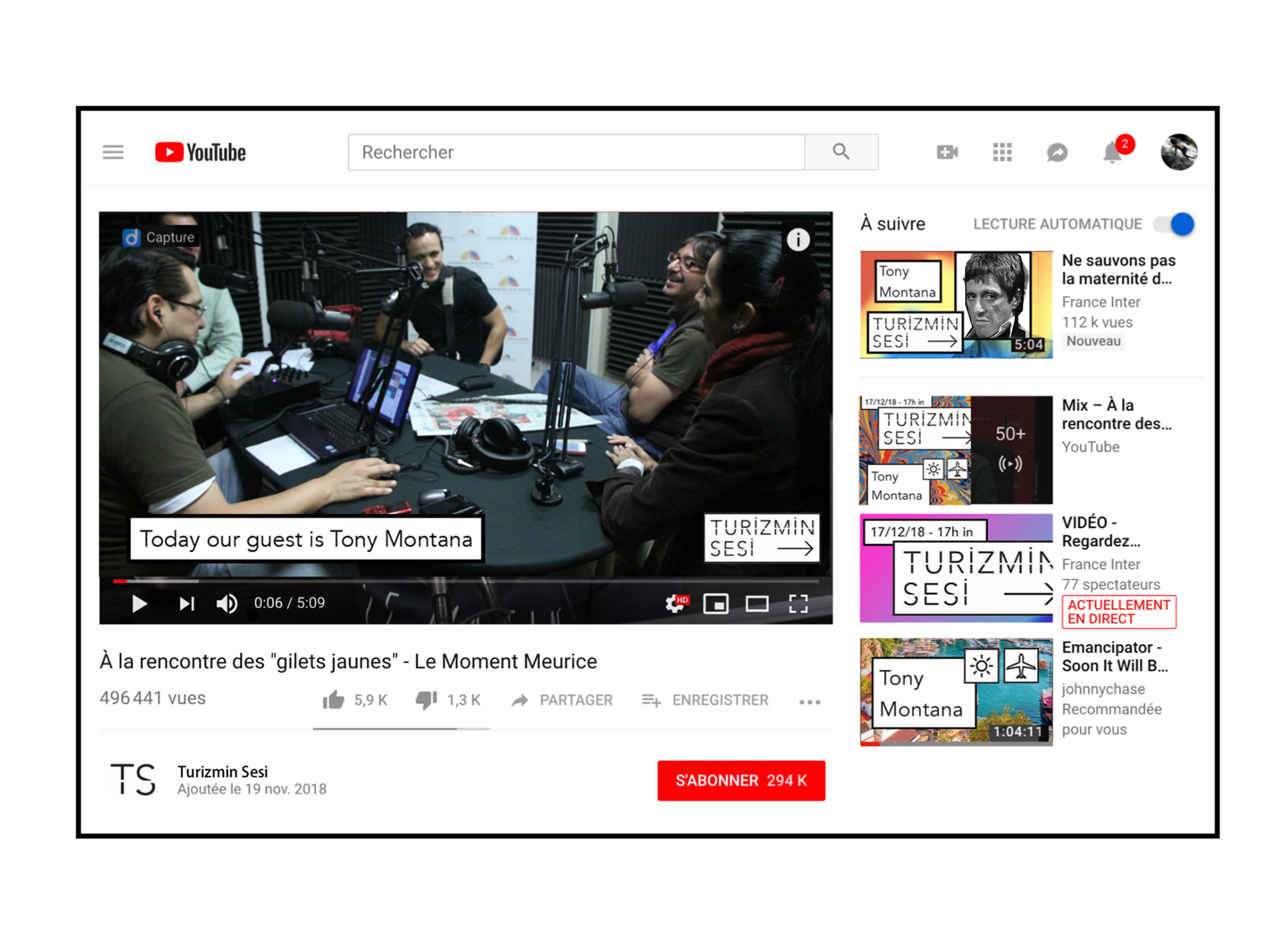
Task: Click the YouTube logo
Action: coord(200,152)
